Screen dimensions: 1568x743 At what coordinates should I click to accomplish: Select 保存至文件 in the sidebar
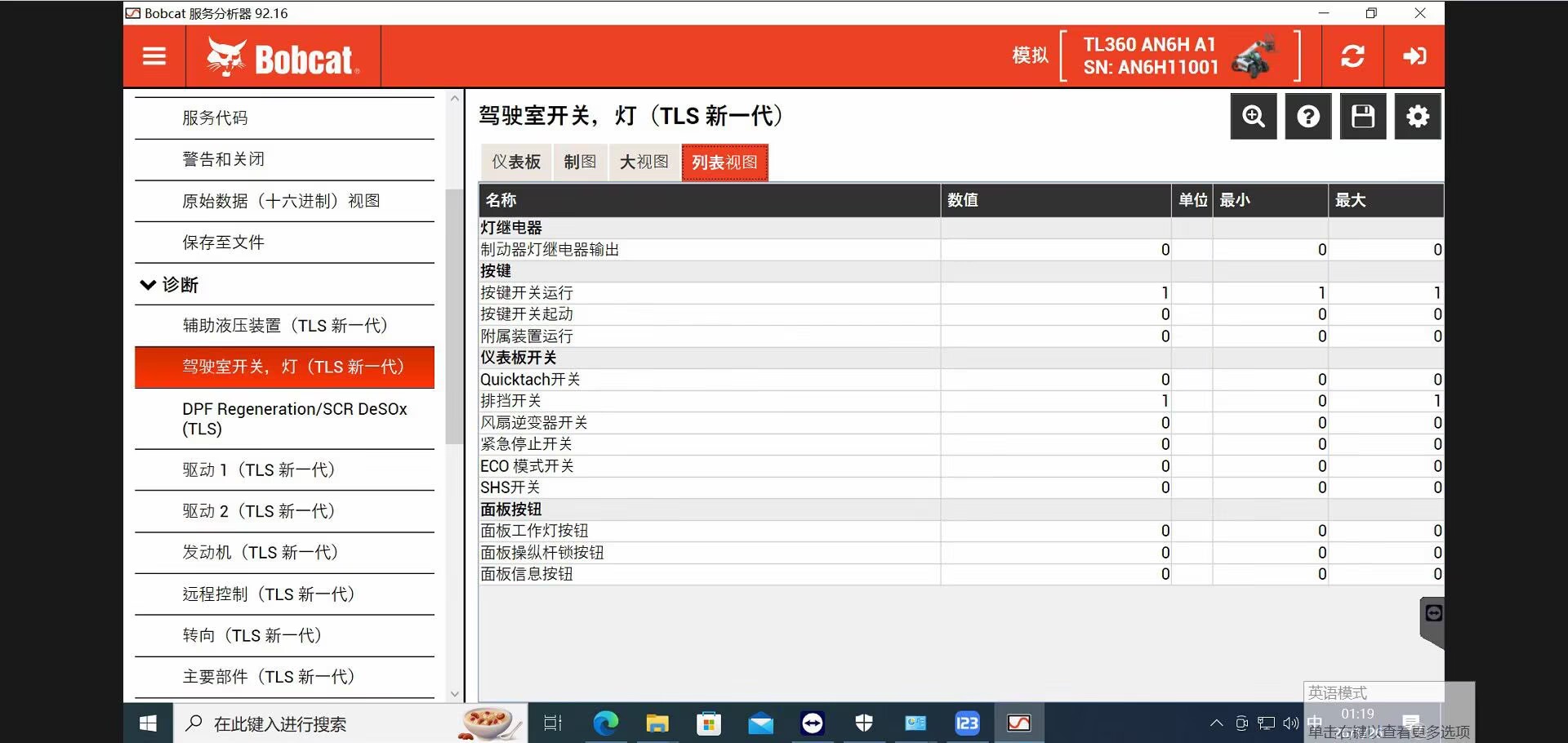coord(223,242)
